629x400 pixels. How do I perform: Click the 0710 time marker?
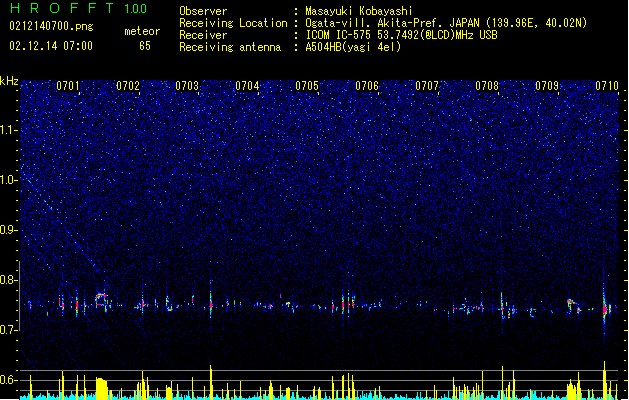coord(607,86)
